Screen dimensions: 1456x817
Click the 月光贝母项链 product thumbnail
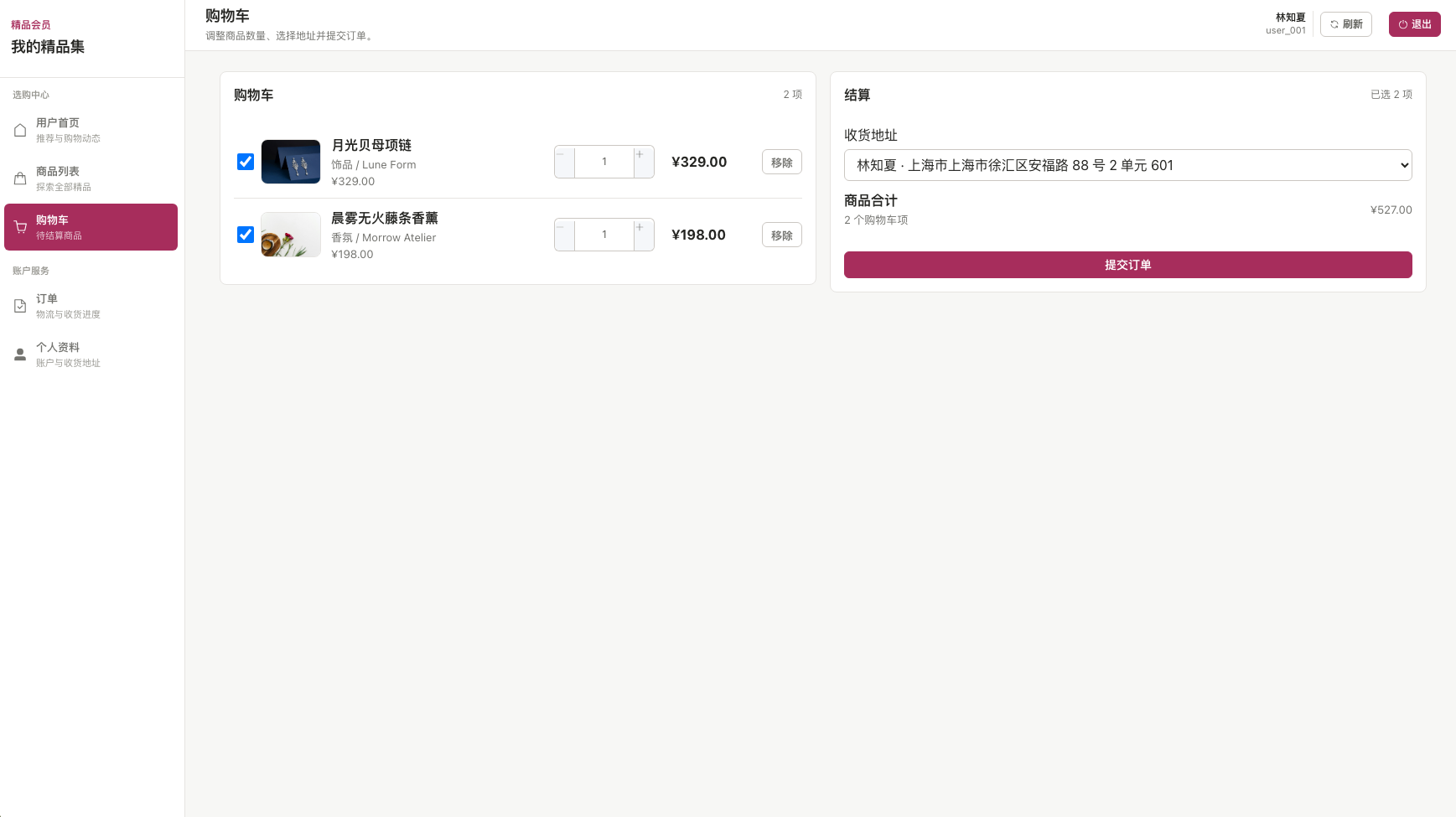(291, 162)
